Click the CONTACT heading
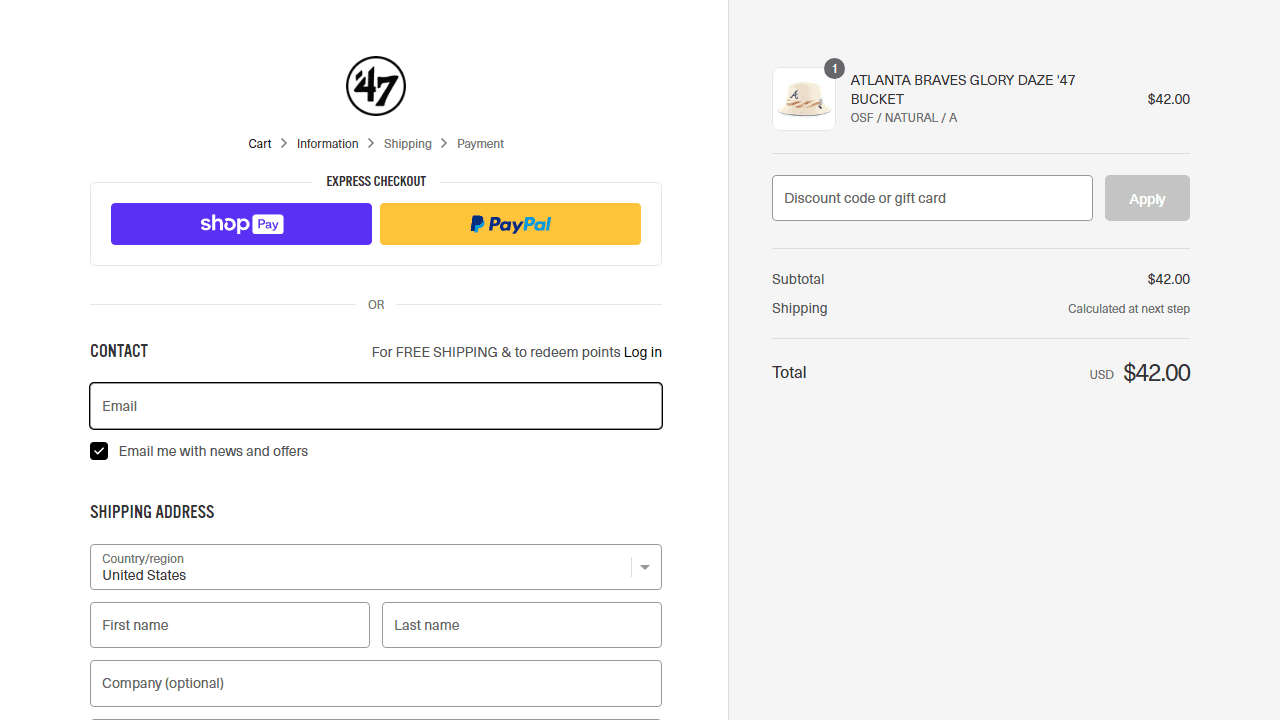This screenshot has width=1280, height=720. point(119,351)
